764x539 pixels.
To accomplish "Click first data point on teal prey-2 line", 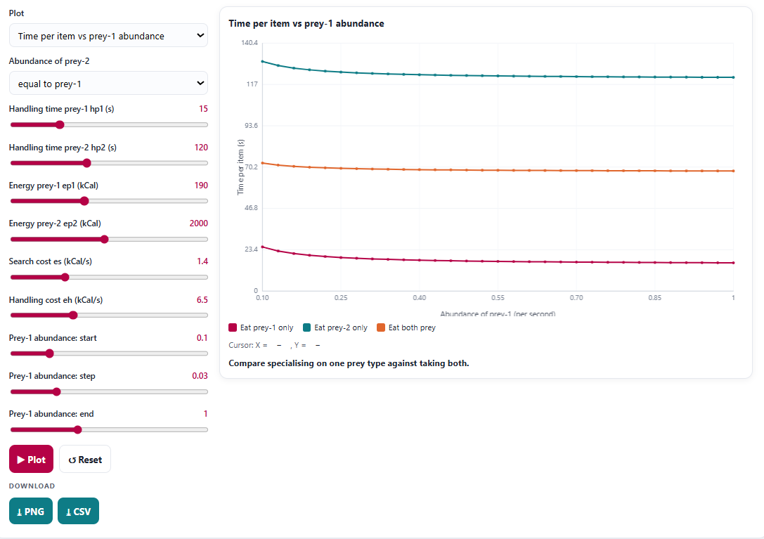I will (x=263, y=61).
